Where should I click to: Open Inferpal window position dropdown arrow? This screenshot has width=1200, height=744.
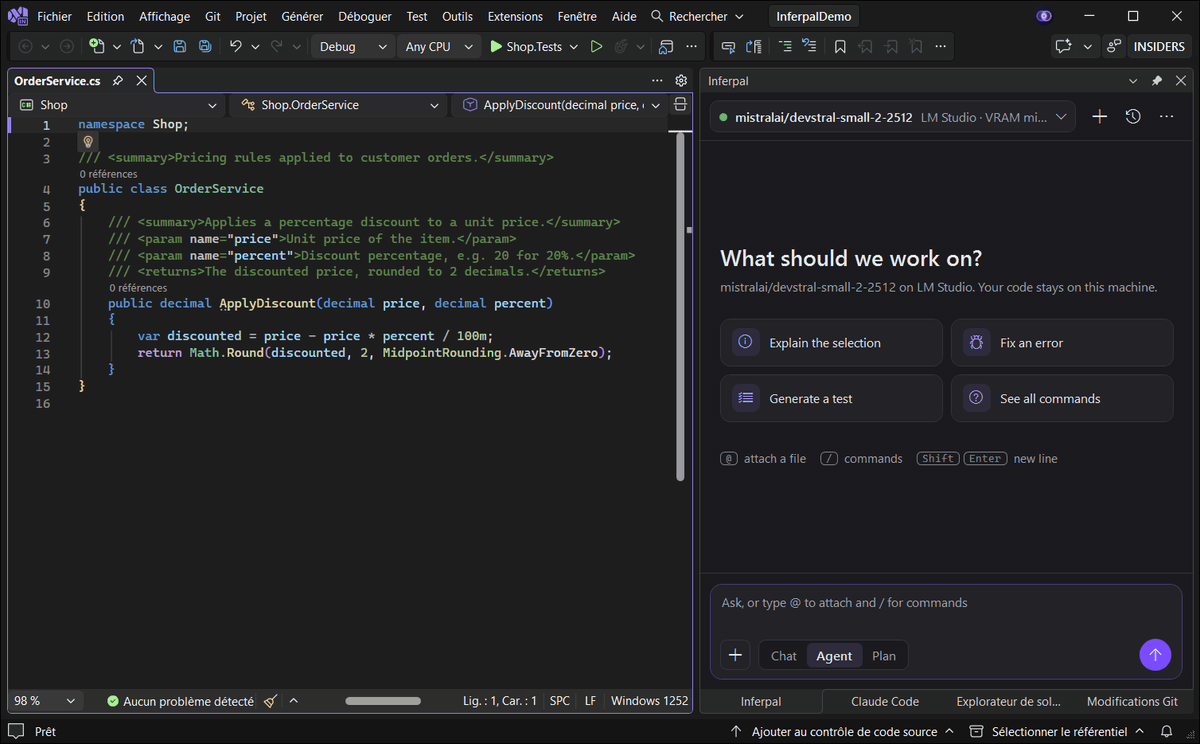pyautogui.click(x=1133, y=81)
